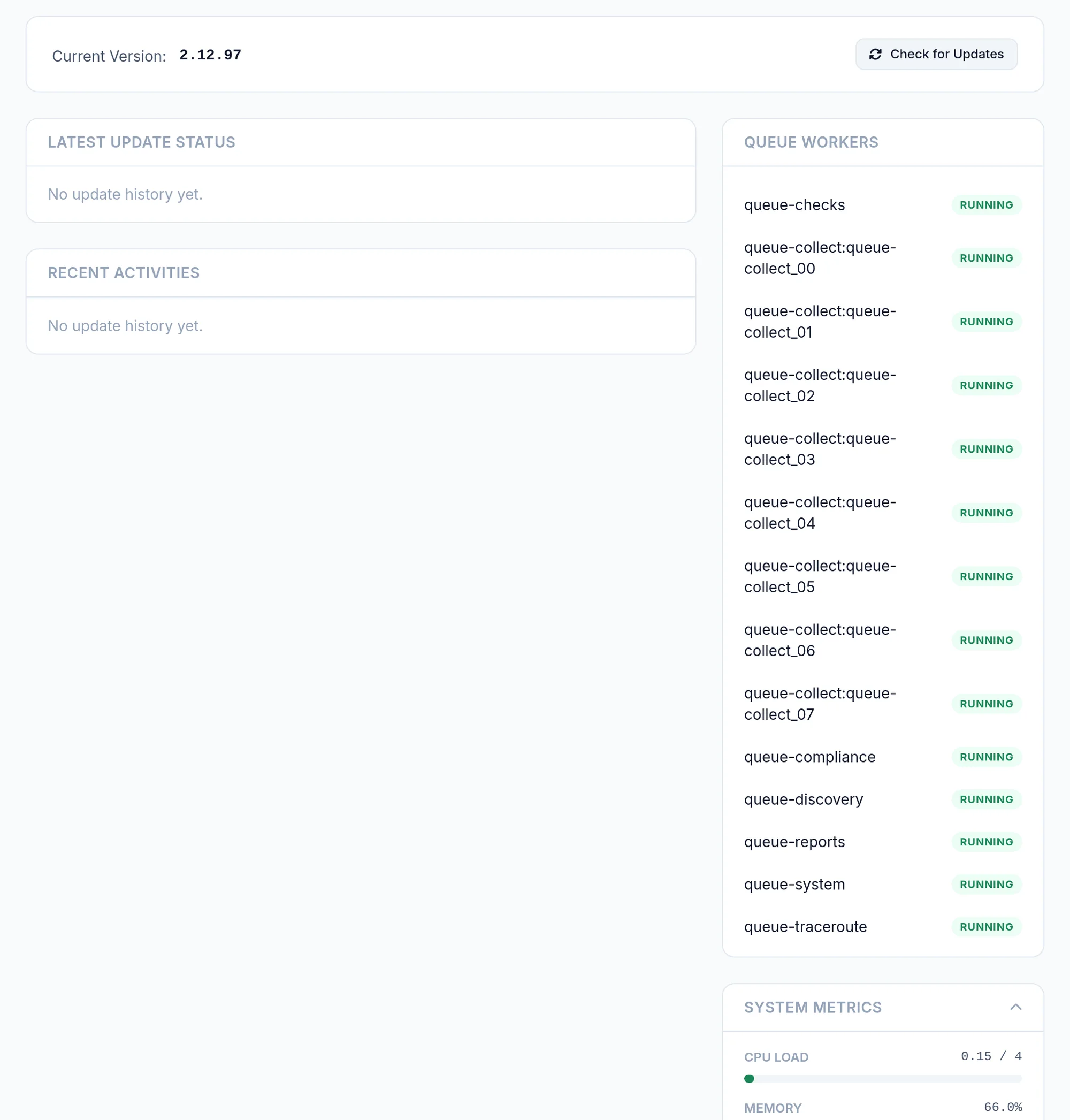
Task: Select the queue-collect_07 worker name
Action: 820,704
